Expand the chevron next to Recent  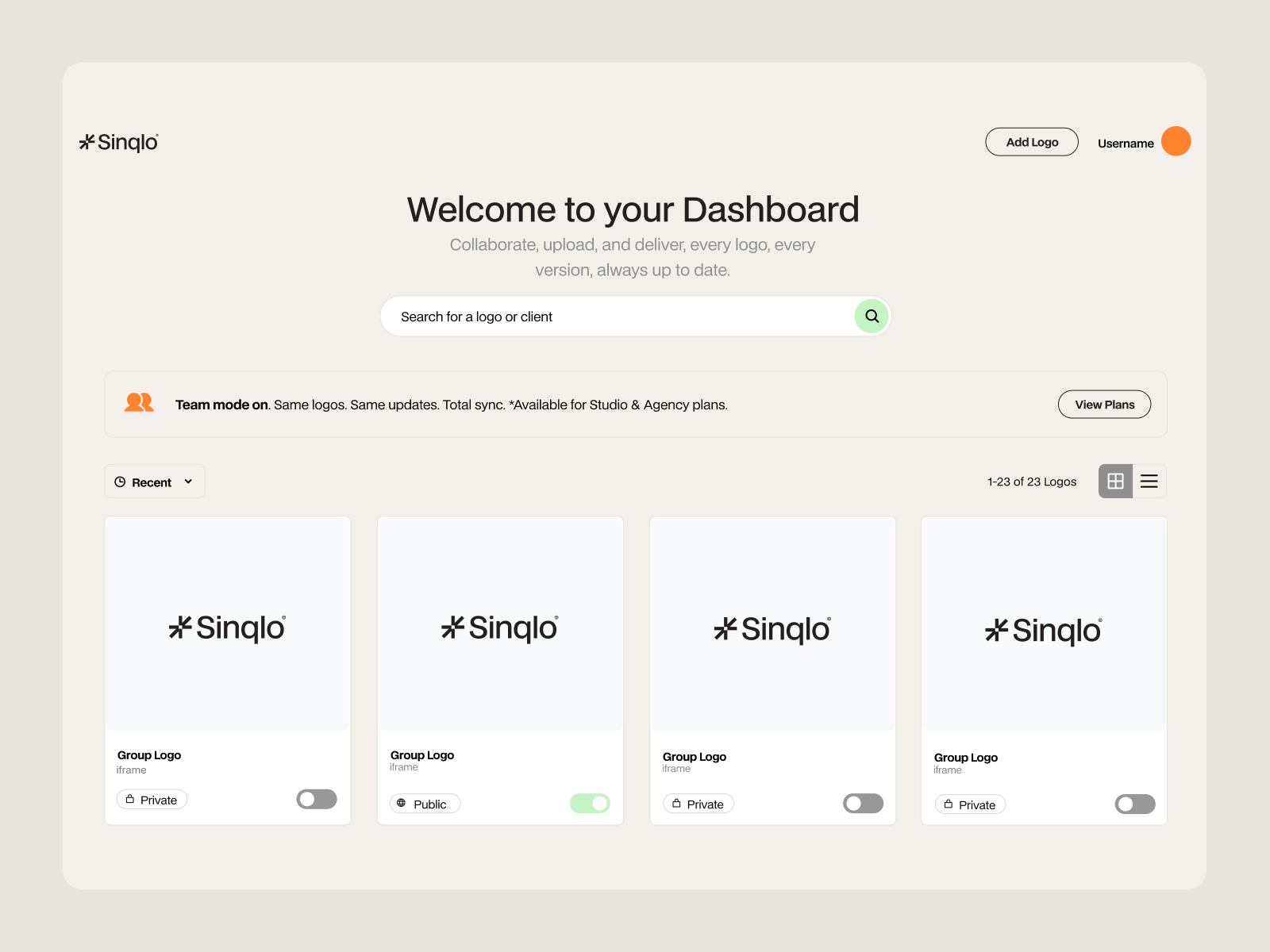coord(188,481)
